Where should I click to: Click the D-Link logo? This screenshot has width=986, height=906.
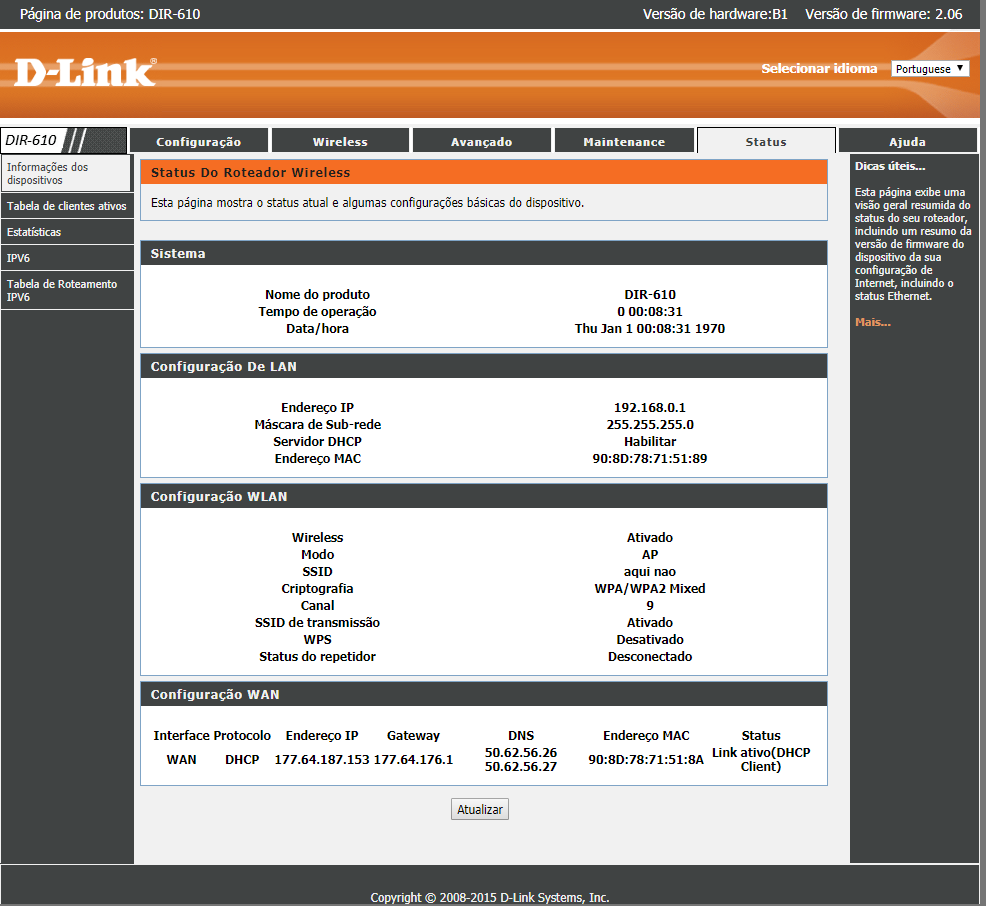point(85,72)
